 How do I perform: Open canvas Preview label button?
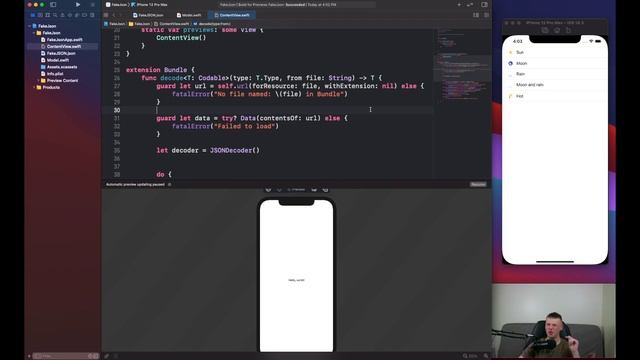[296, 189]
